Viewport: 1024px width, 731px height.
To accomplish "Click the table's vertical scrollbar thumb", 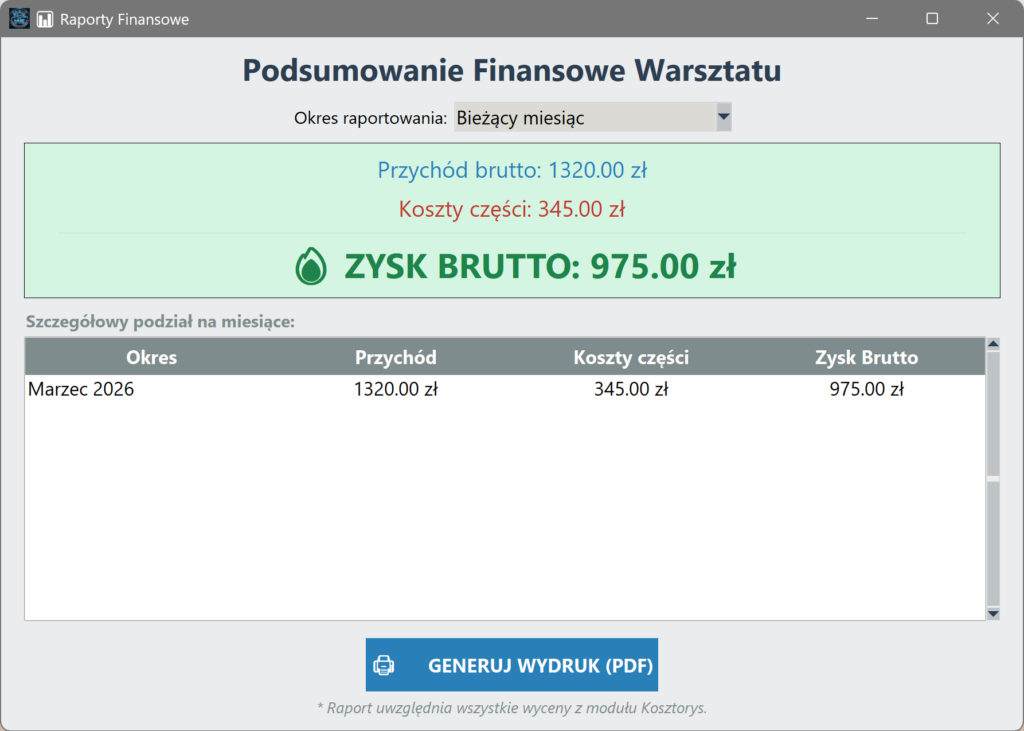I will pos(993,478).
